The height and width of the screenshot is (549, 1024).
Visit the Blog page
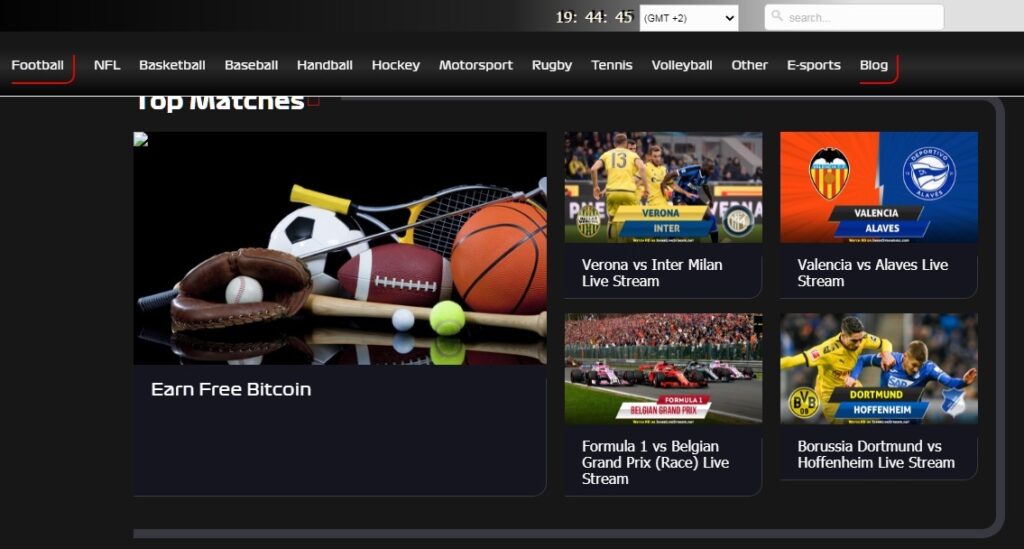(874, 65)
